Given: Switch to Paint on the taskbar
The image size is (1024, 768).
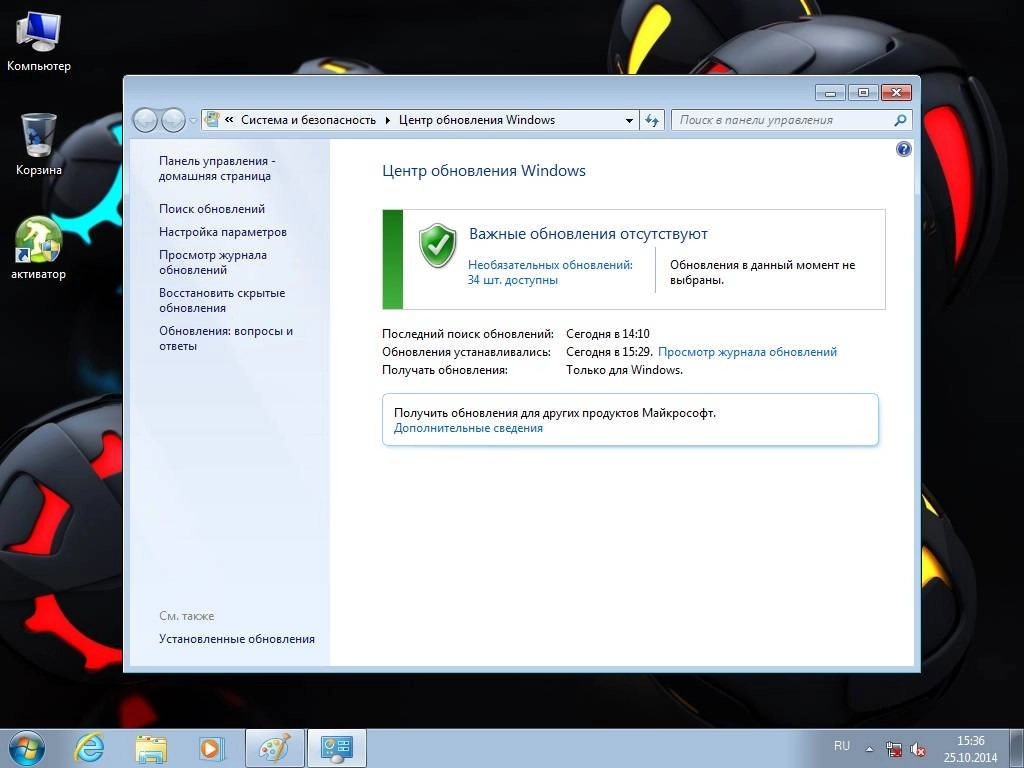Looking at the screenshot, I should (x=274, y=748).
